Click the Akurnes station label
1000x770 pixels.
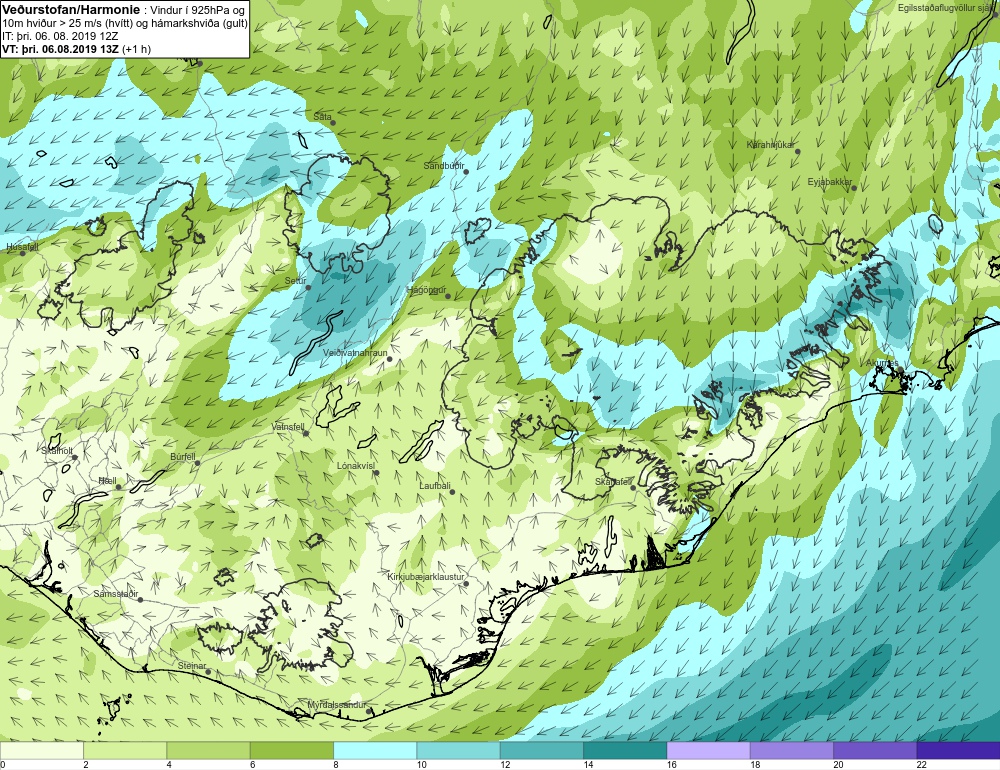882,363
